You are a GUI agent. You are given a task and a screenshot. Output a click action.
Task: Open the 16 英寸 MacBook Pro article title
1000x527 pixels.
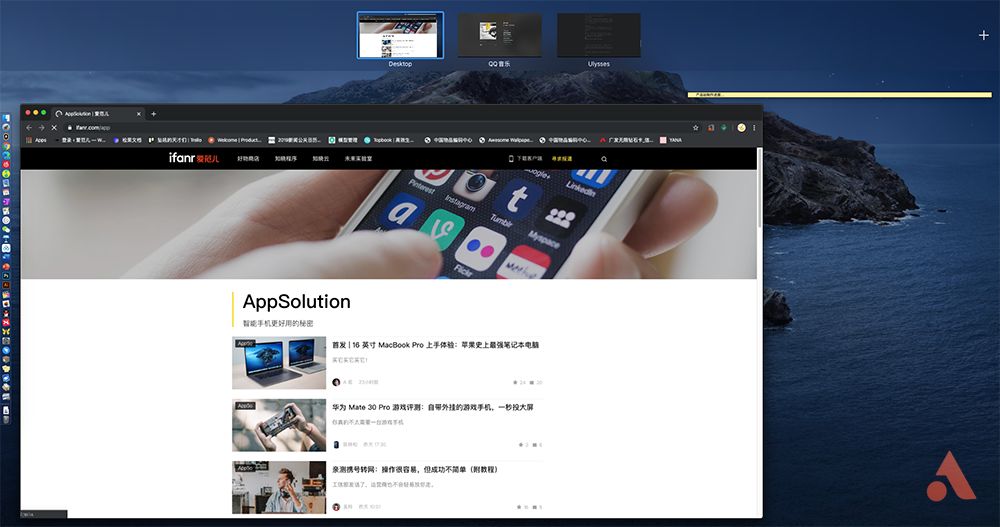point(436,345)
